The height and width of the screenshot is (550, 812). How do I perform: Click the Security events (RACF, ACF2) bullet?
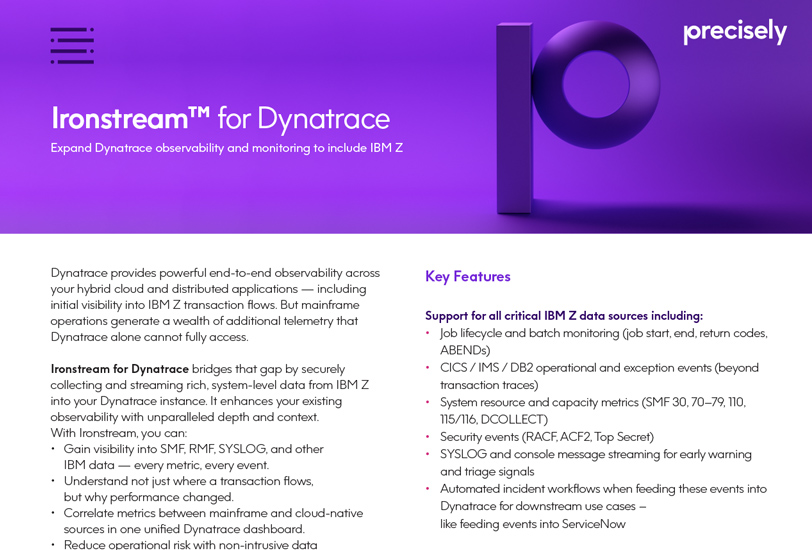tap(546, 436)
